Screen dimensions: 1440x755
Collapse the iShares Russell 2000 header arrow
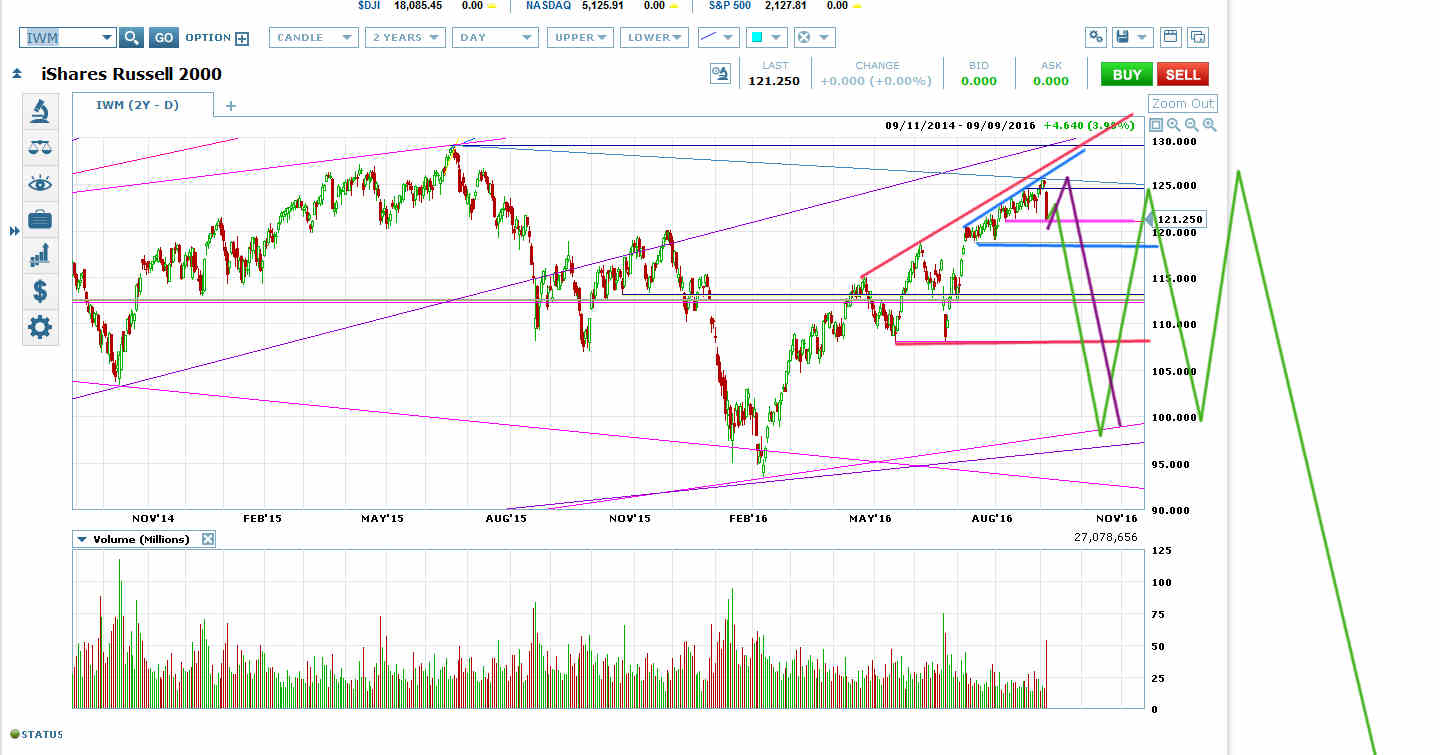click(17, 74)
